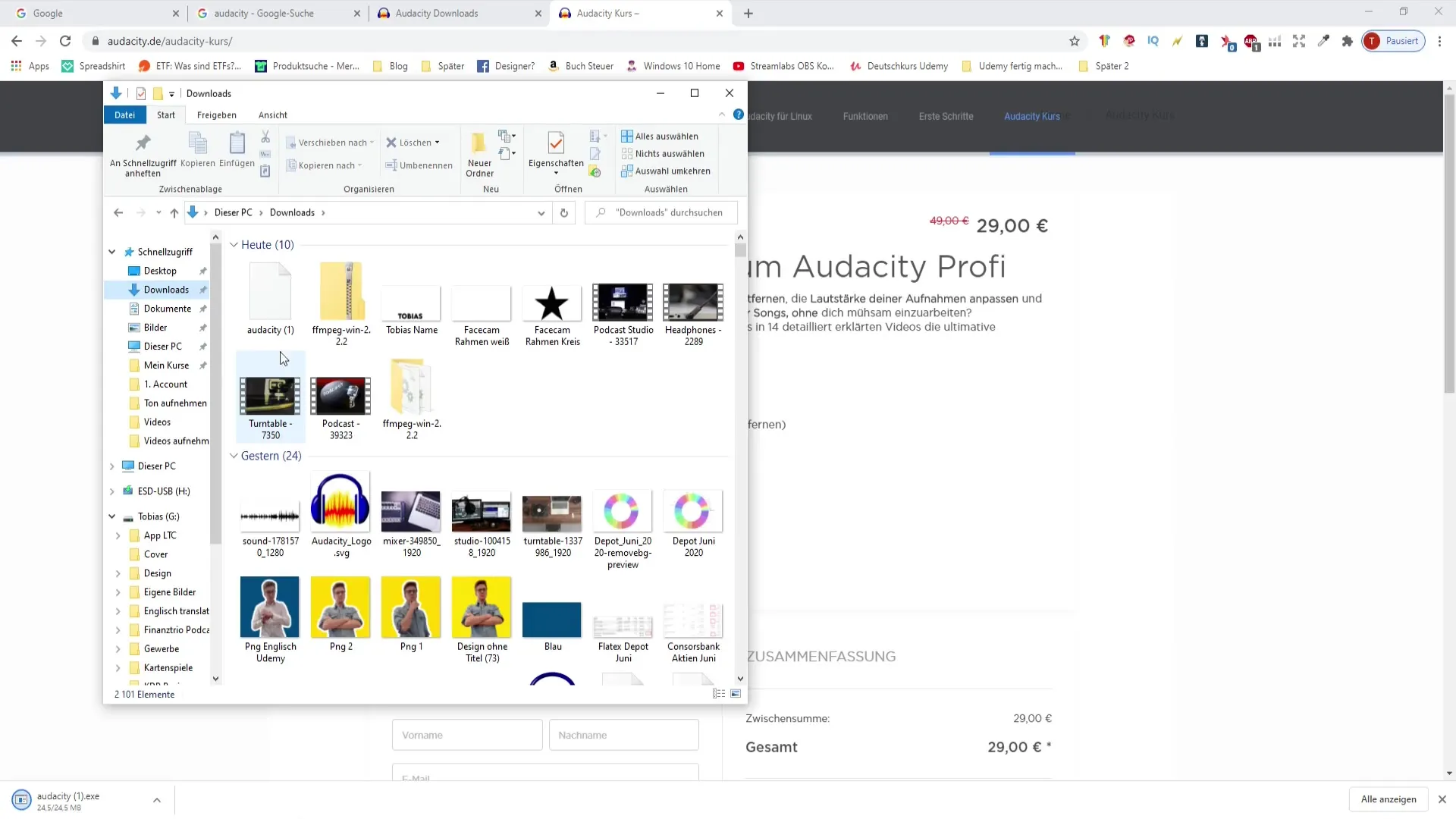Switch to Freigeben ribbon tab

coord(217,115)
